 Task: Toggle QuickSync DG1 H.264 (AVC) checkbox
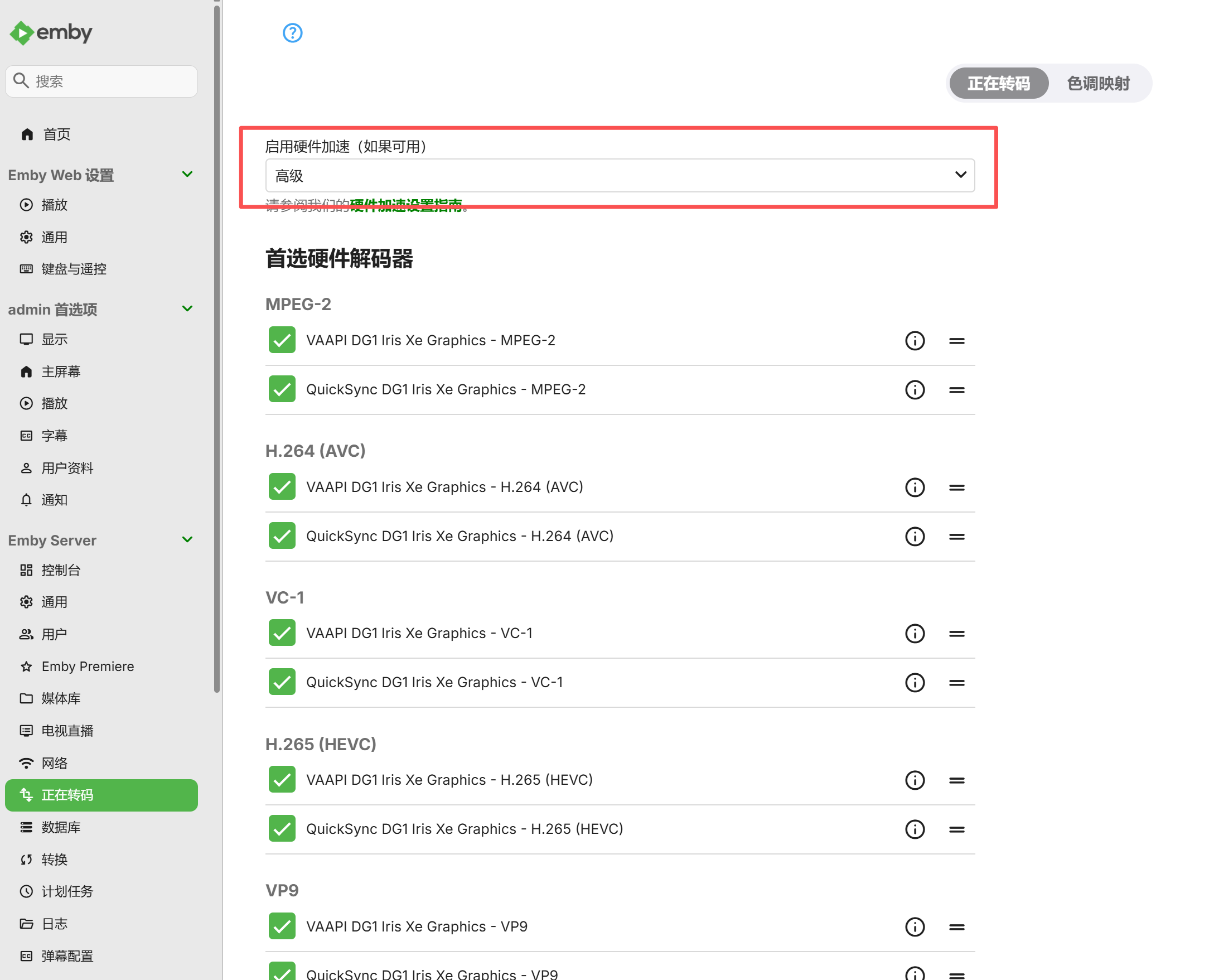(282, 536)
